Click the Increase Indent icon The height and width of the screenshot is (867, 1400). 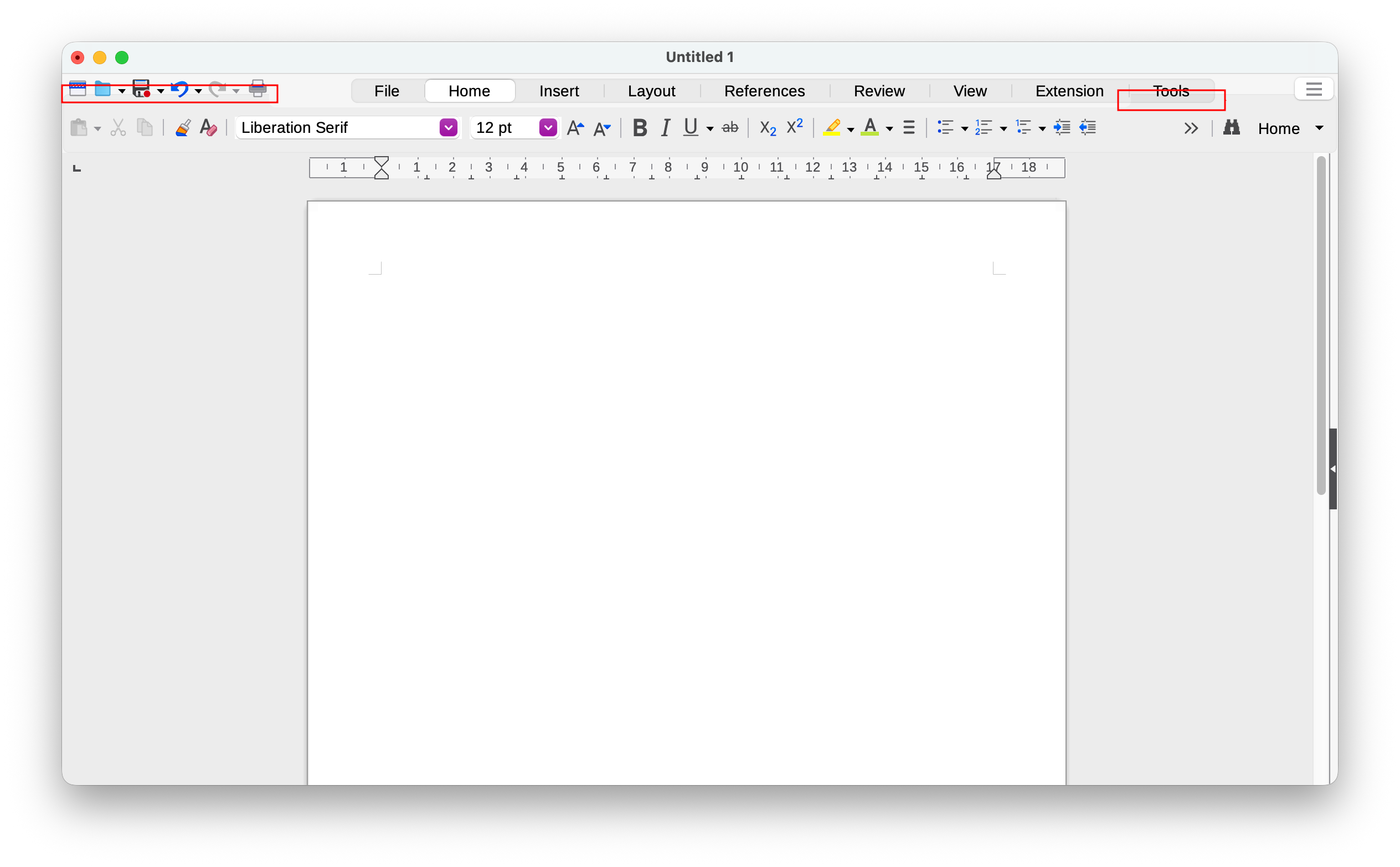click(x=1062, y=127)
